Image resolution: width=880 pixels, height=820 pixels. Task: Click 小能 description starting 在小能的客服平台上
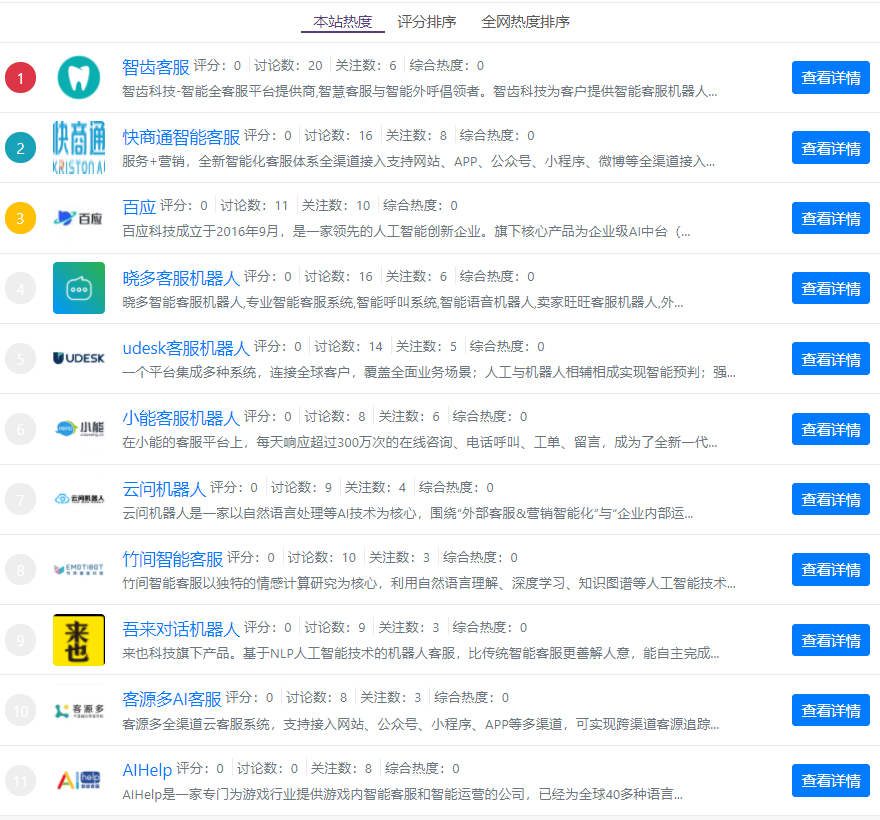420,443
